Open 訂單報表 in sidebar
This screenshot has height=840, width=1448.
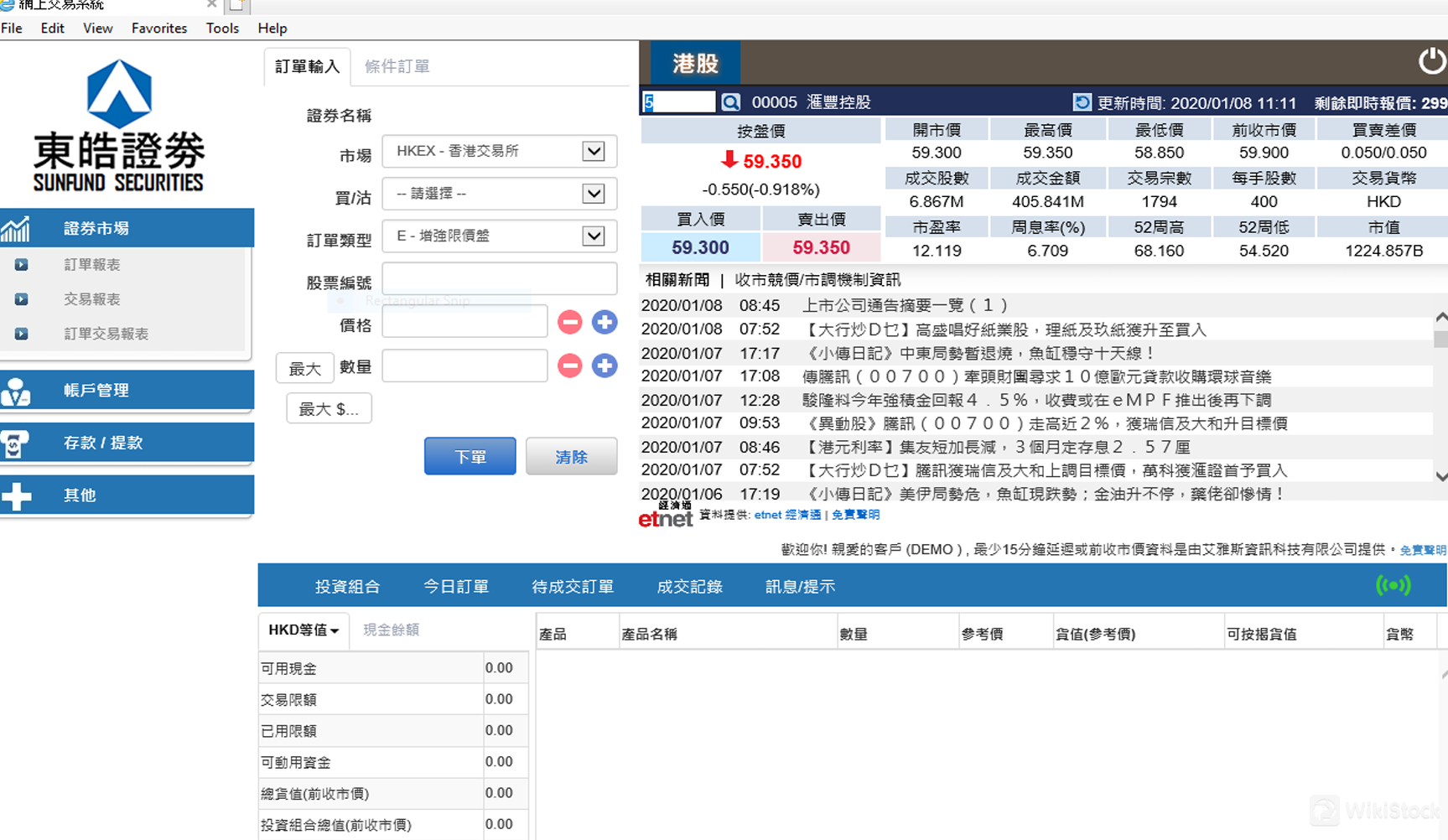pyautogui.click(x=92, y=265)
